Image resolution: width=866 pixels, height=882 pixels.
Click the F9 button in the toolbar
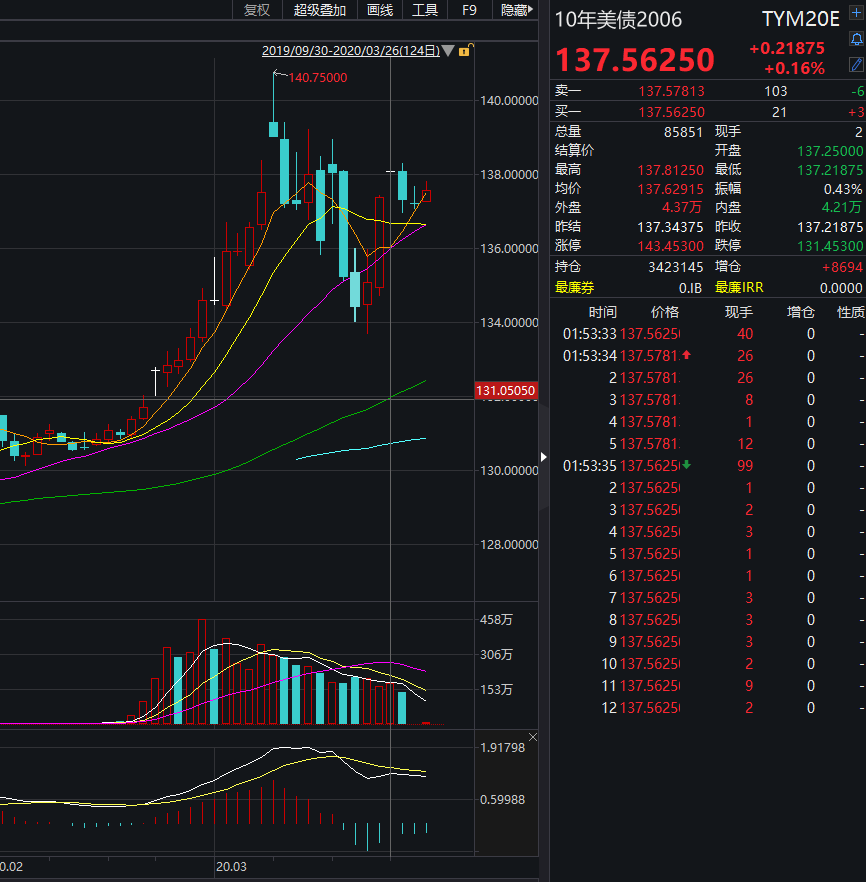pyautogui.click(x=469, y=10)
